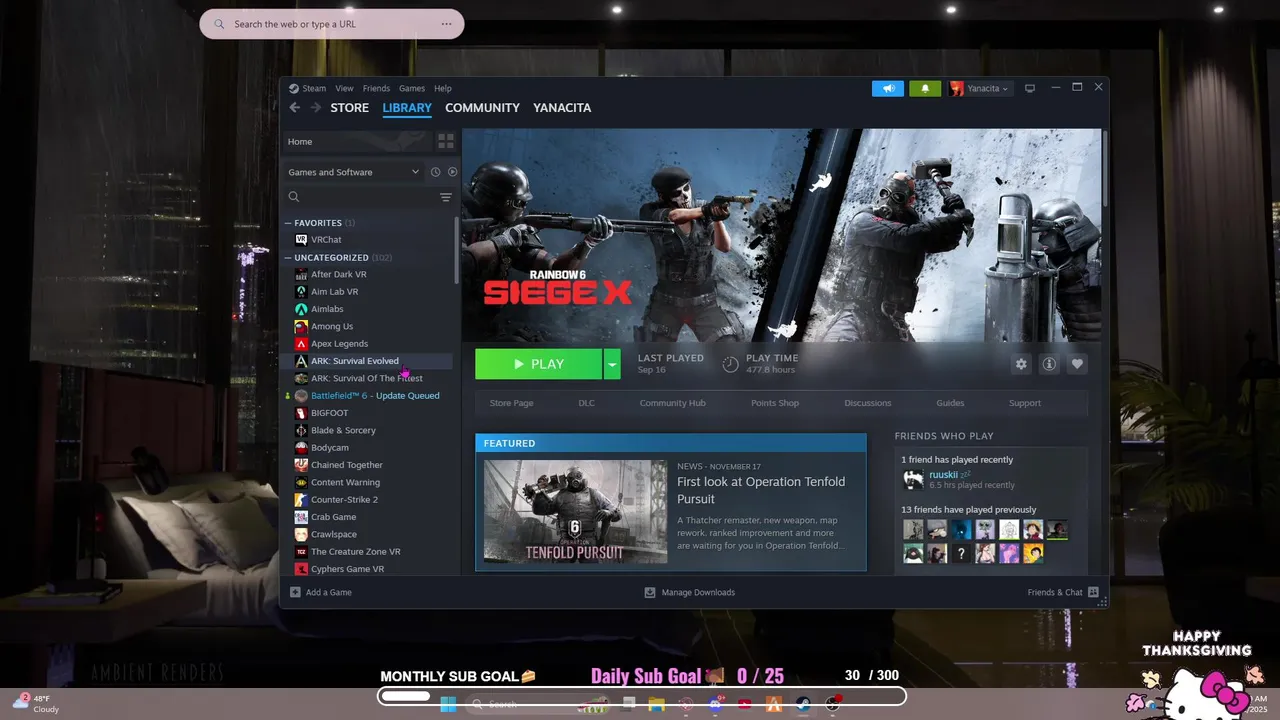Open the DLC link
The image size is (1280, 720).
click(x=586, y=403)
